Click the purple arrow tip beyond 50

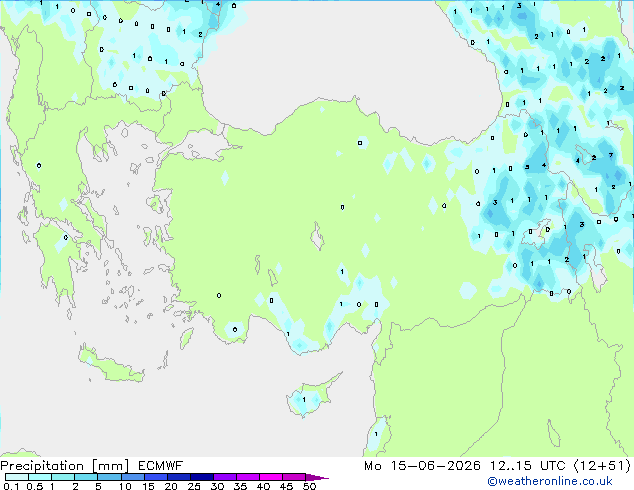point(317,477)
